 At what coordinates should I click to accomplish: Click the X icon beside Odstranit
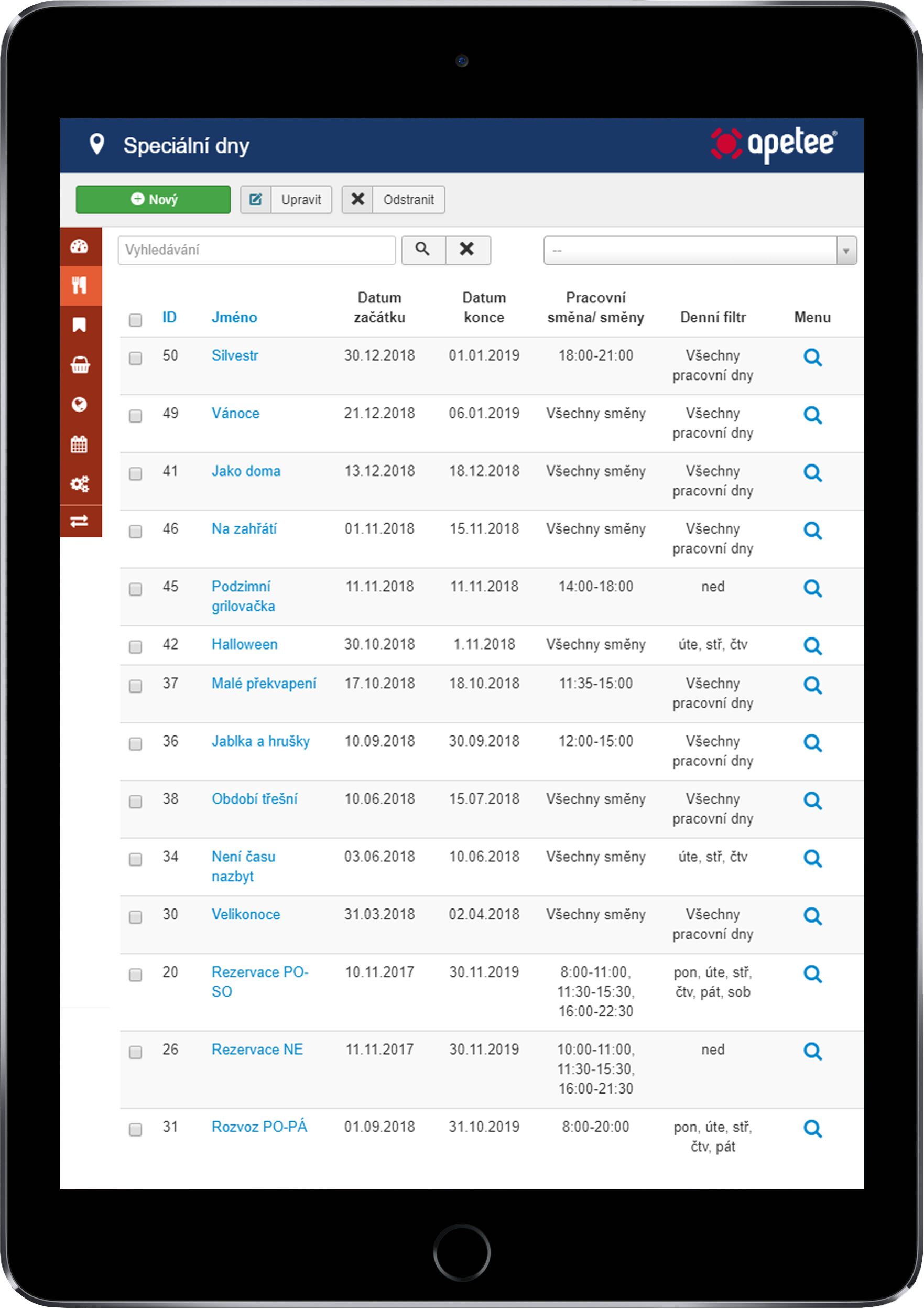(357, 200)
